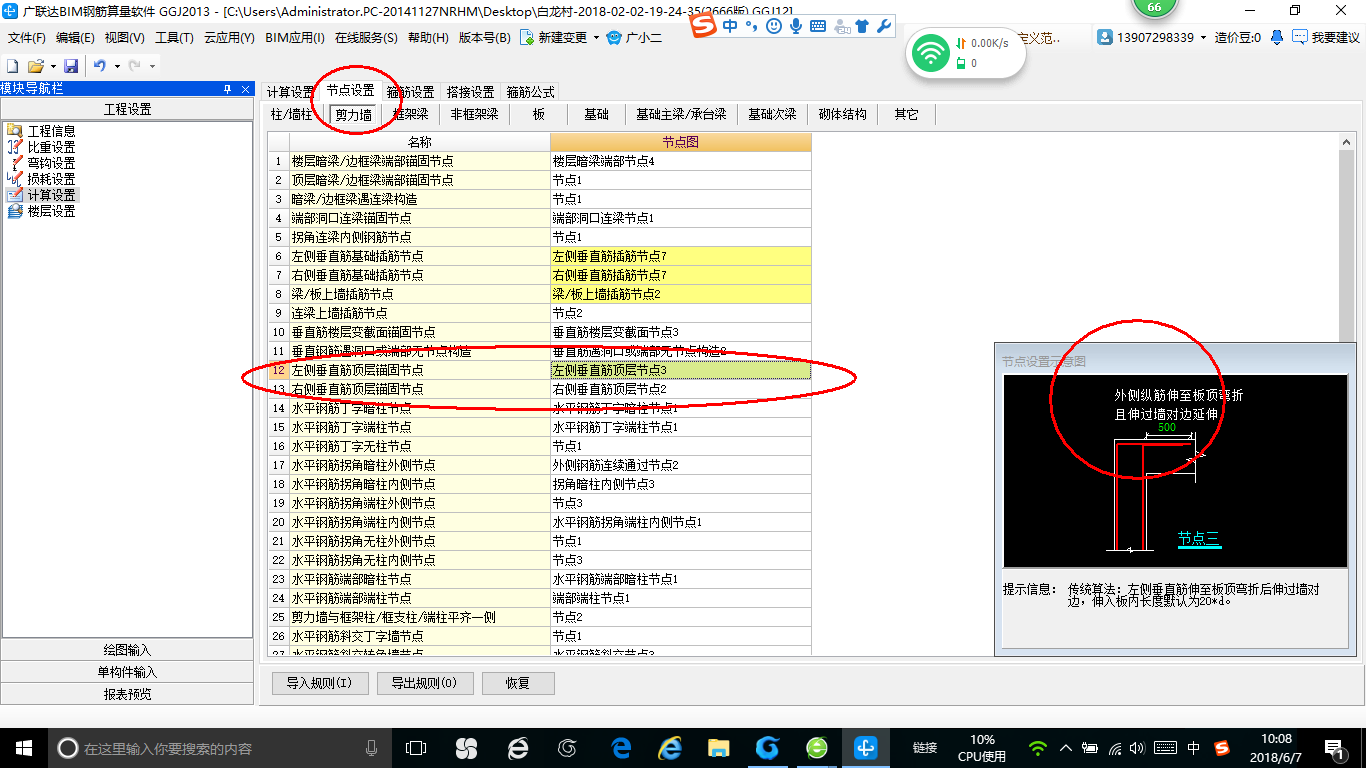Image resolution: width=1366 pixels, height=768 pixels.
Task: Open Task View on the taskbar
Action: pyautogui.click(x=415, y=747)
